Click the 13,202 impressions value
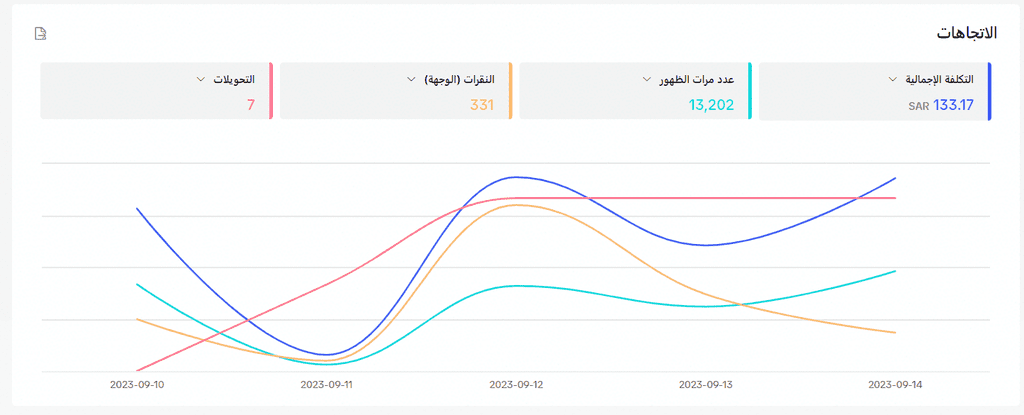Screen dimensions: 1024x415 (711, 104)
